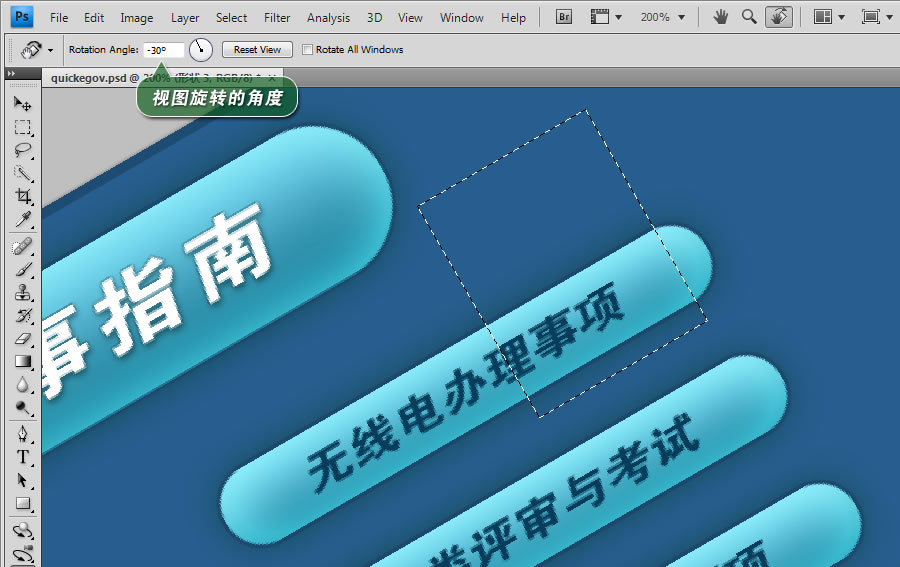Select the 3D Rotate tool
The image size is (900, 567).
(x=23, y=530)
